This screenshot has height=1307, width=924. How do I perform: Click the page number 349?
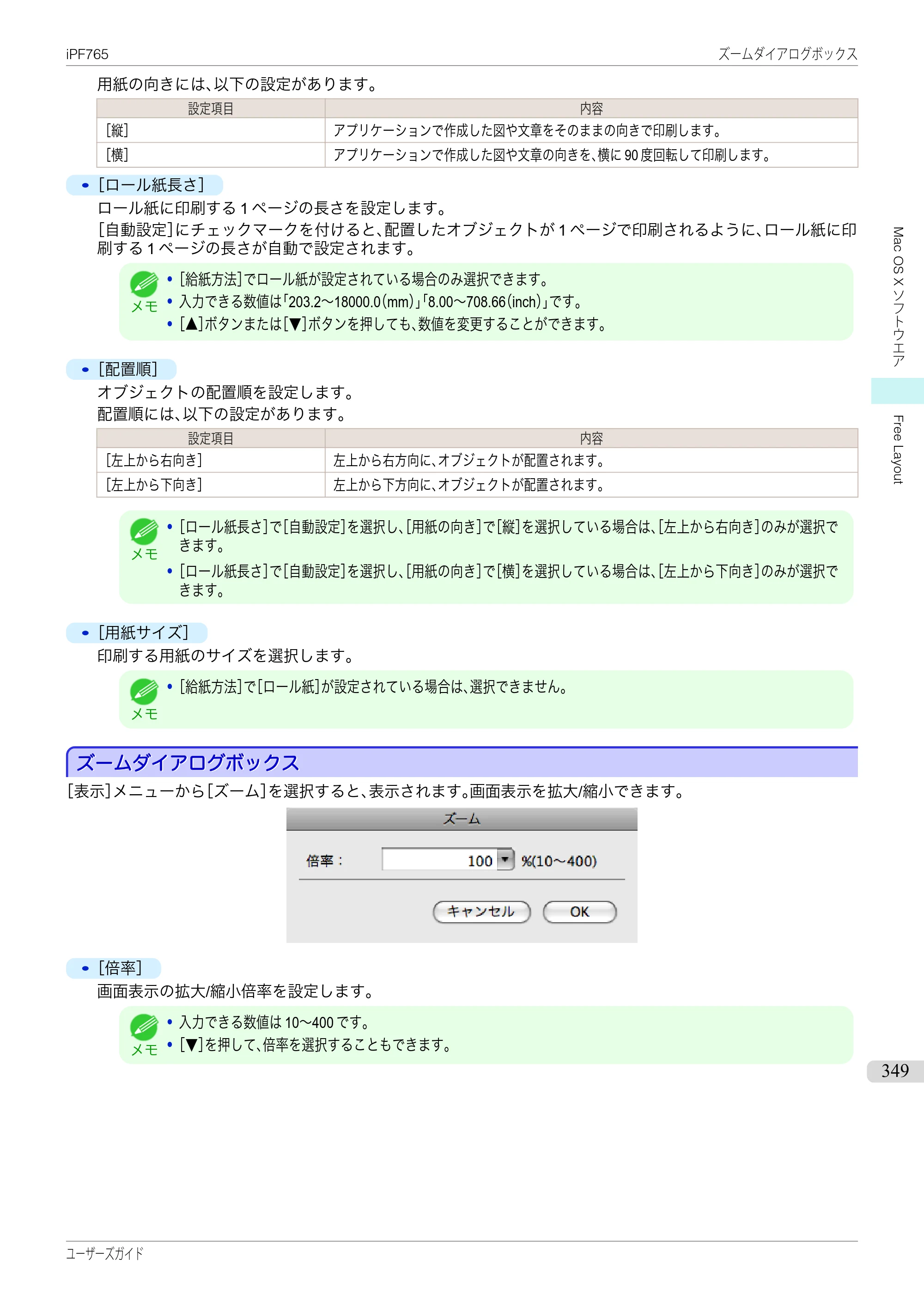tap(895, 1071)
